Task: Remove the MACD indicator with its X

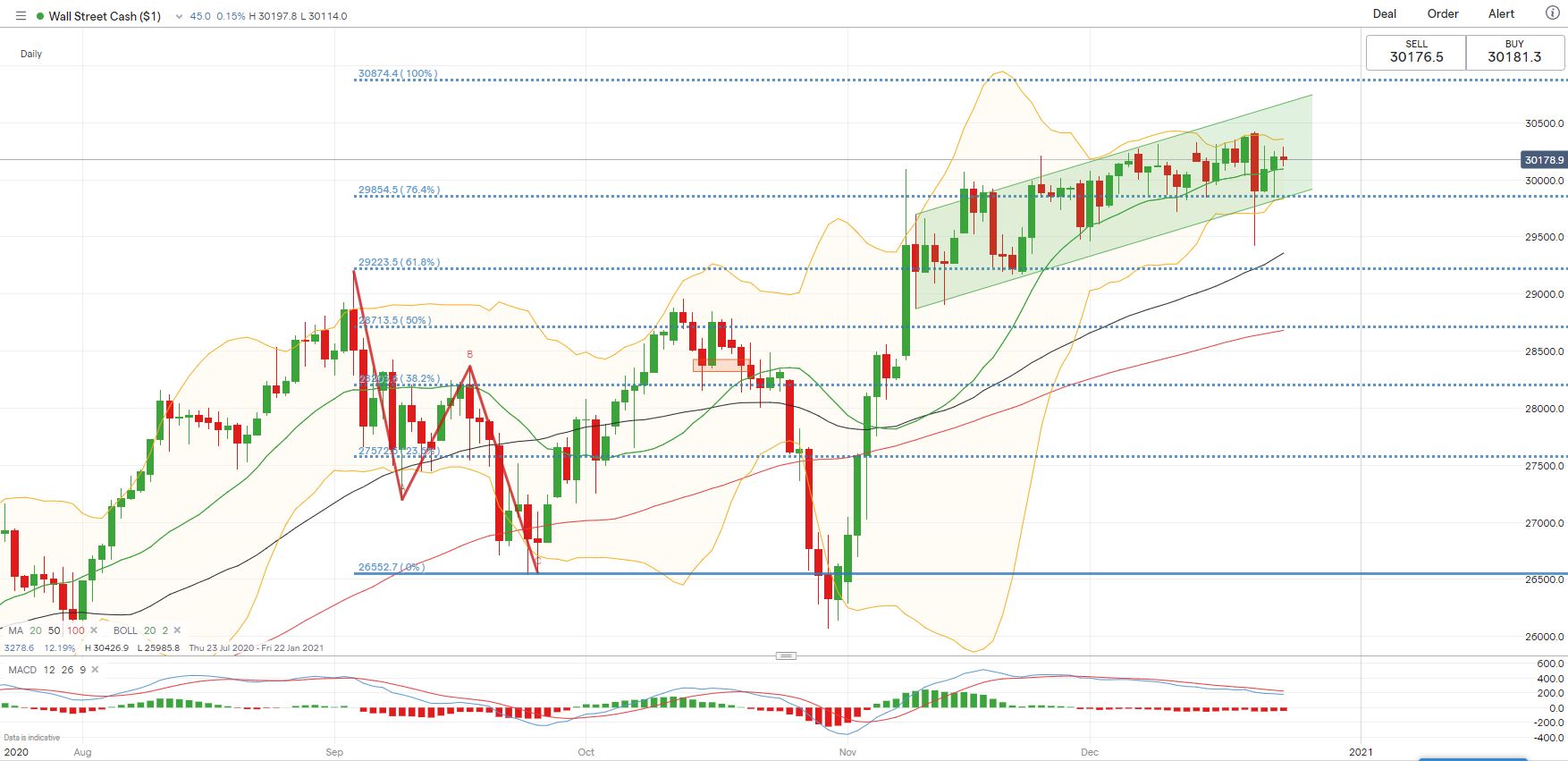Action: point(95,670)
